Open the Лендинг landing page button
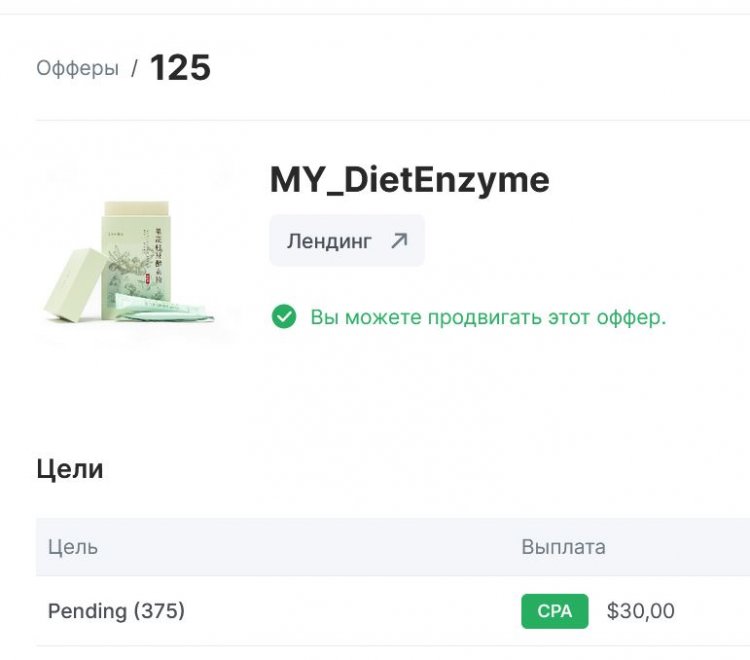 coord(347,241)
